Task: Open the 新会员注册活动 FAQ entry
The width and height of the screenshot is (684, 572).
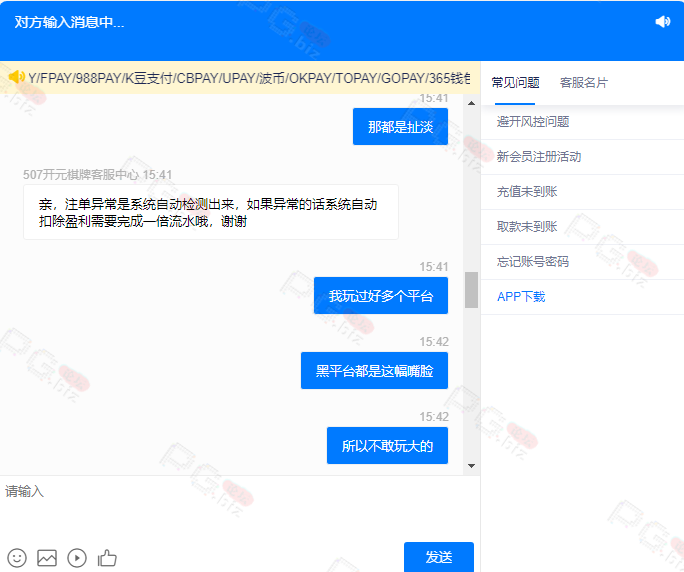Action: pyautogui.click(x=539, y=157)
